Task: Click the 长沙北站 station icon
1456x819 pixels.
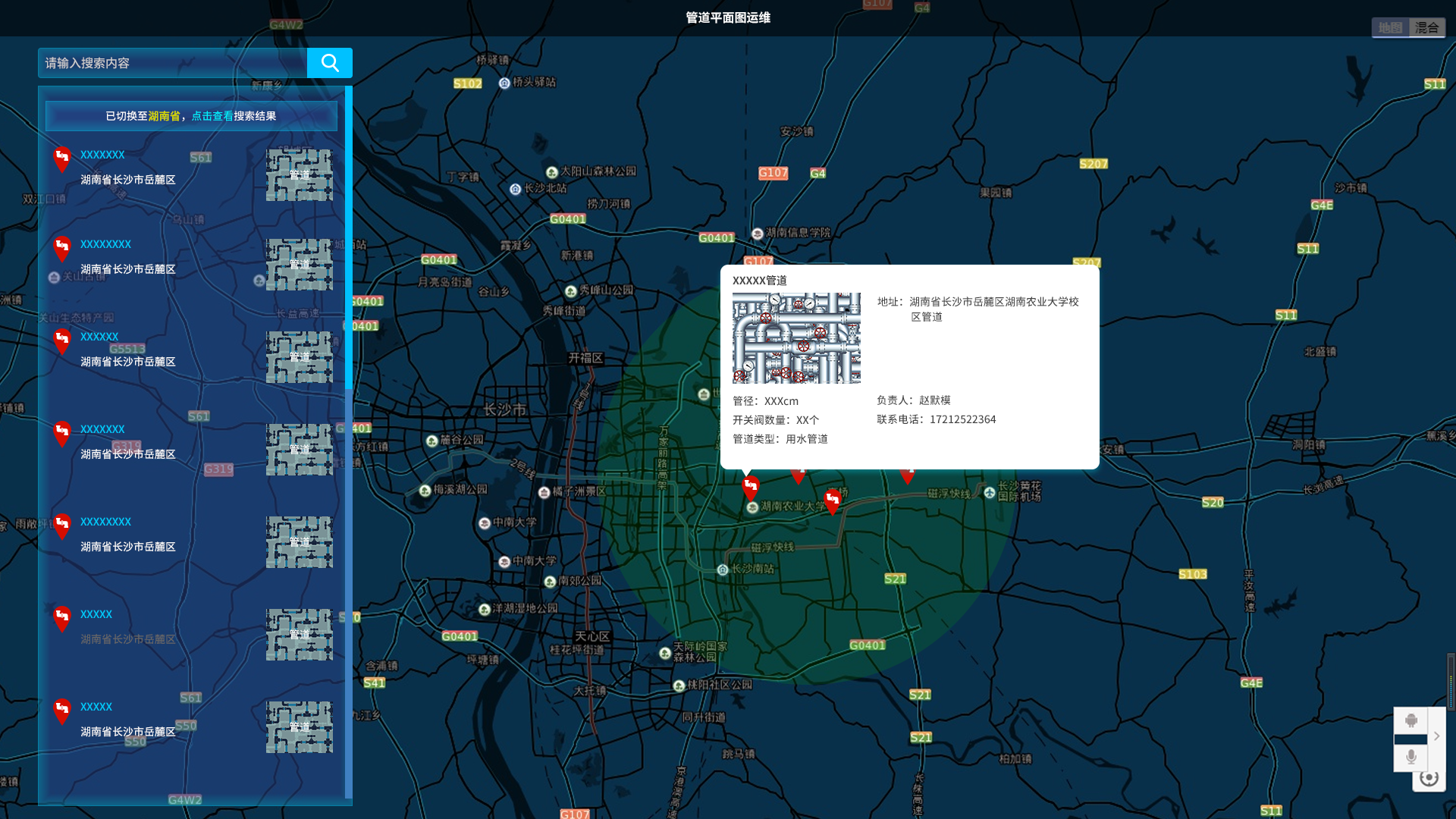Action: [x=516, y=190]
